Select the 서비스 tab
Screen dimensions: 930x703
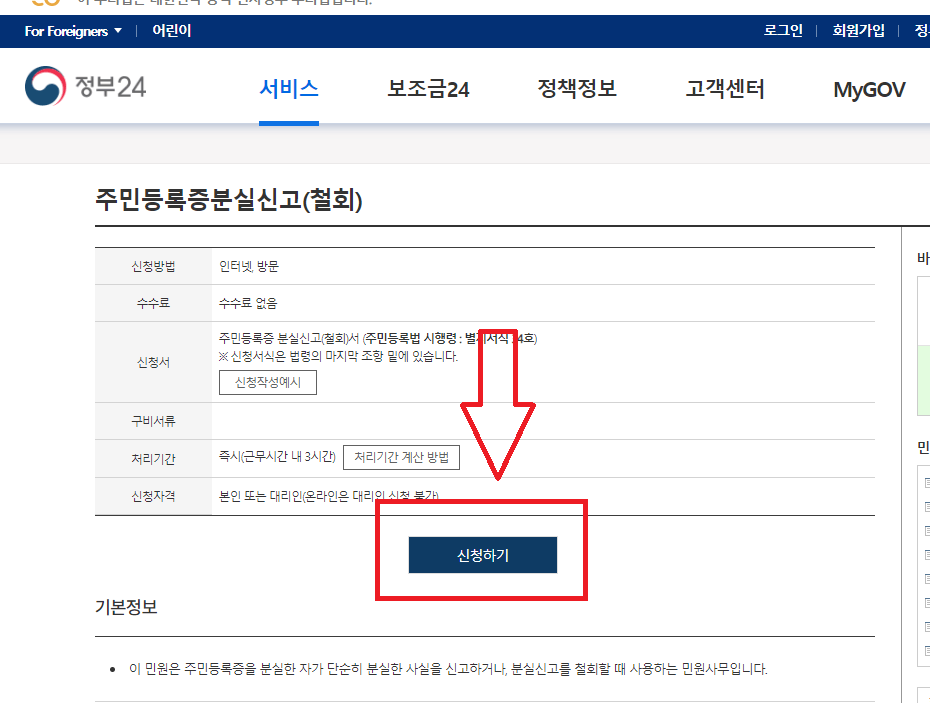point(288,89)
